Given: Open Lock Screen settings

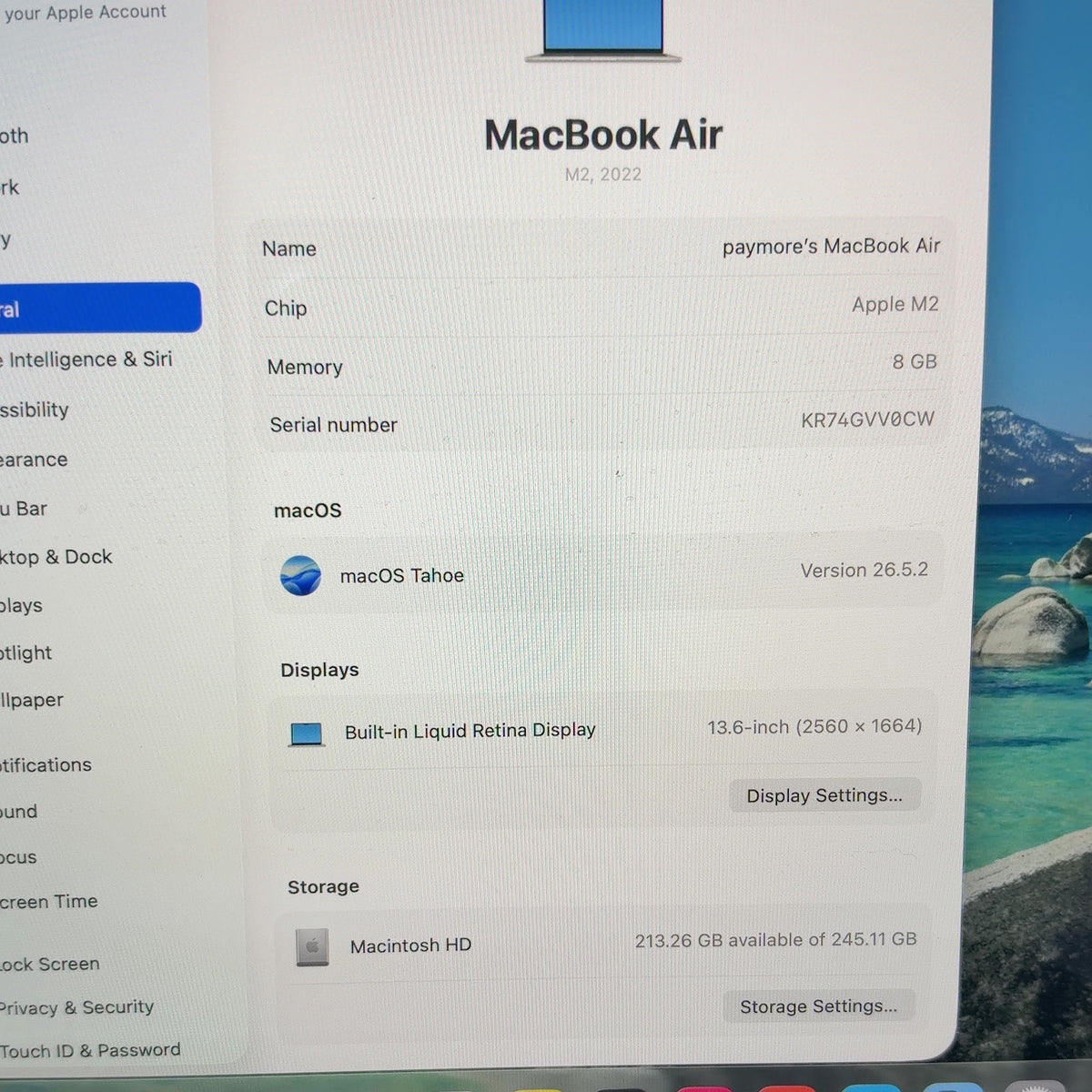Looking at the screenshot, I should (50, 964).
